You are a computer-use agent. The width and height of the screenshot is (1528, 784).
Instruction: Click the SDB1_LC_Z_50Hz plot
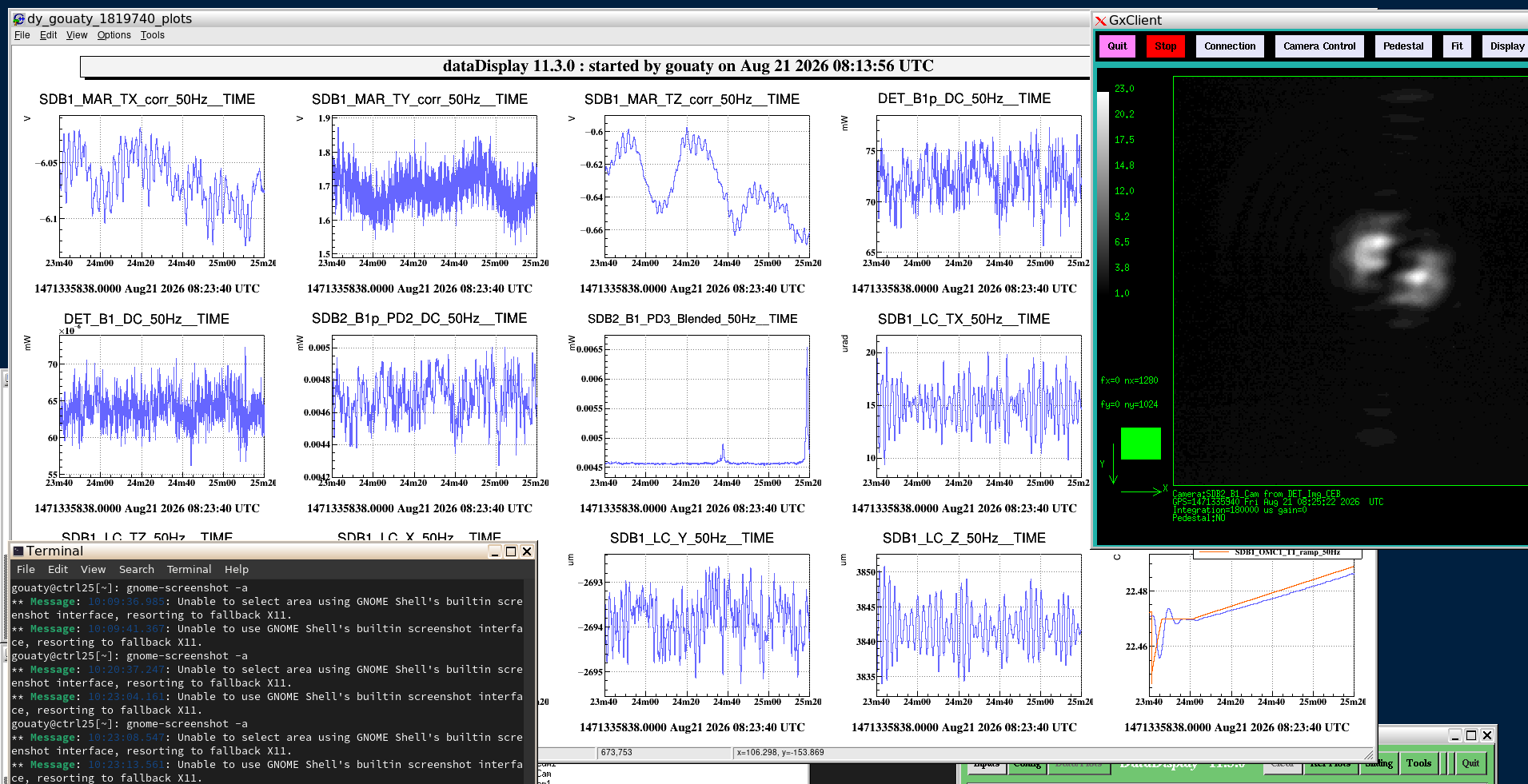(979, 624)
